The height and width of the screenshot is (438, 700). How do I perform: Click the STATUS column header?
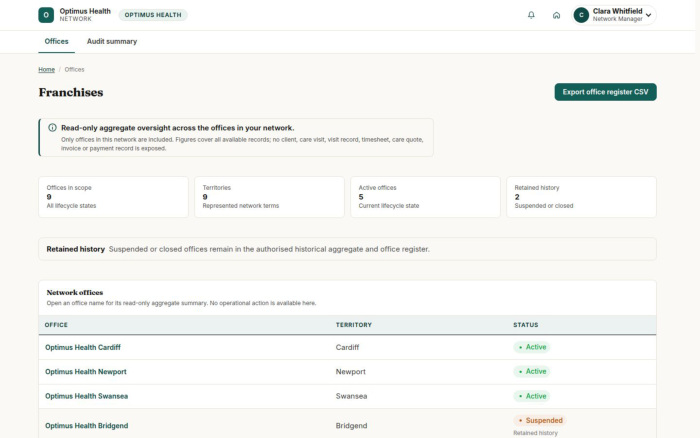pyautogui.click(x=525, y=325)
